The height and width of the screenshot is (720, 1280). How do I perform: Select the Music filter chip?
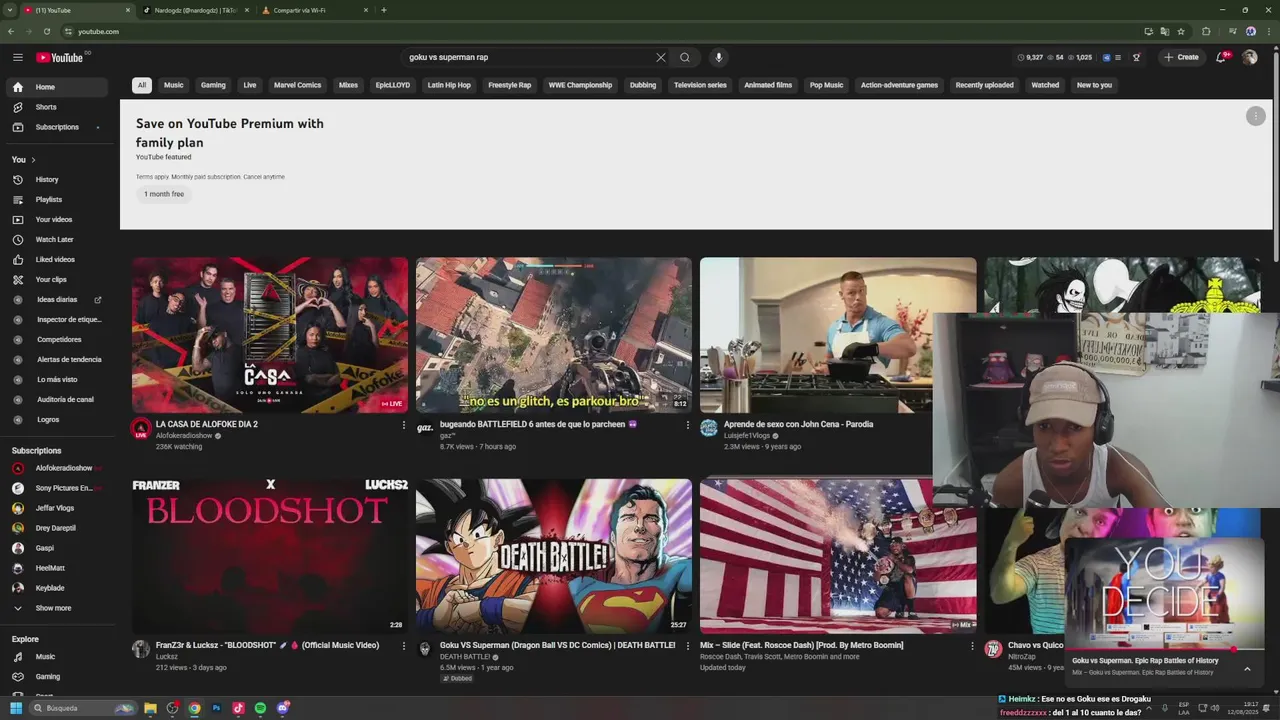tap(174, 85)
